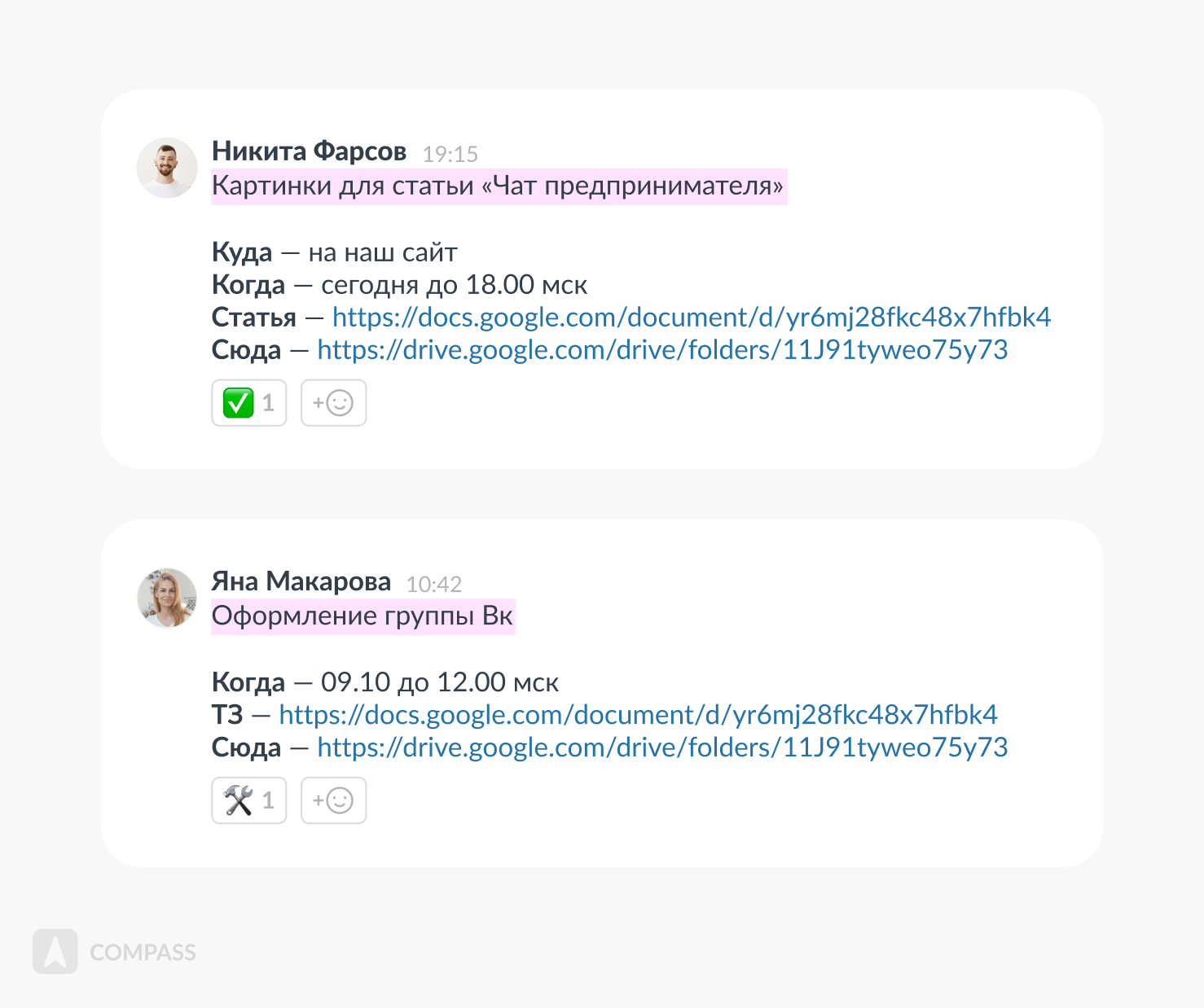Click highlighted title «Чат предпринимателя»

[x=498, y=186]
